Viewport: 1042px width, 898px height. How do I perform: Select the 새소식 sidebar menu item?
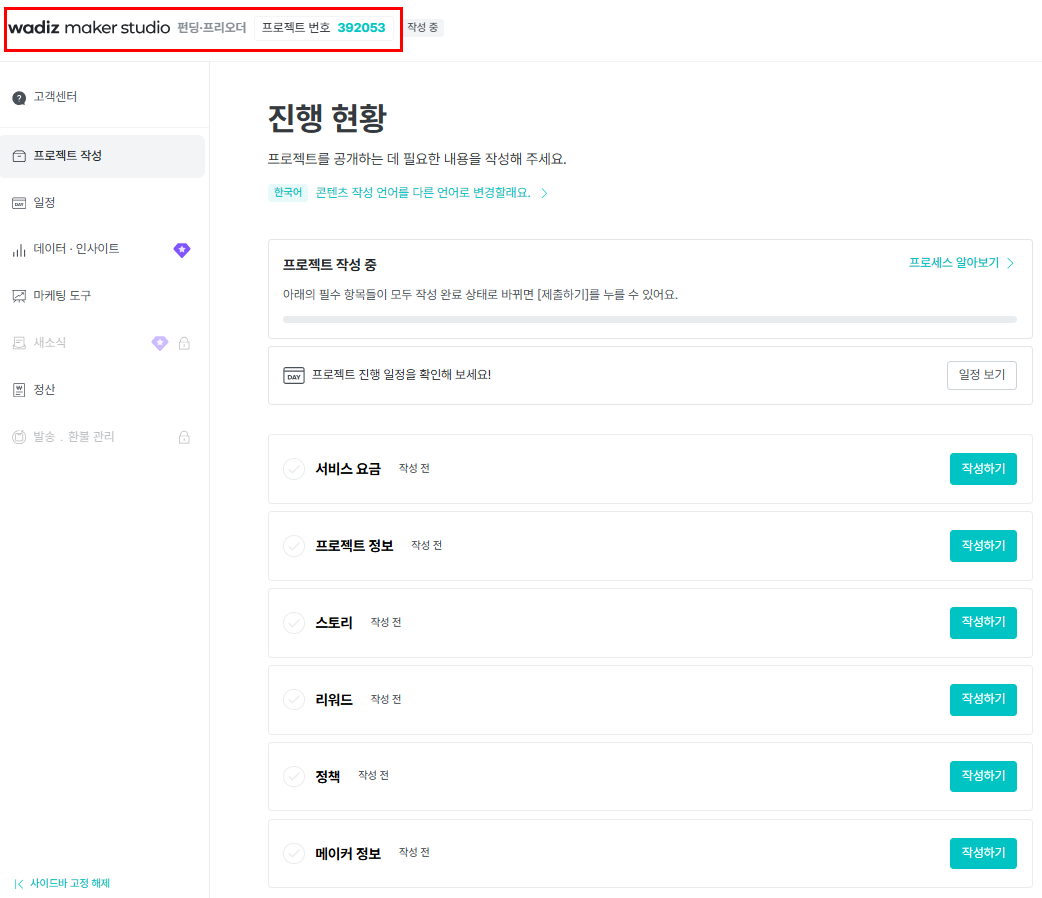pos(50,343)
